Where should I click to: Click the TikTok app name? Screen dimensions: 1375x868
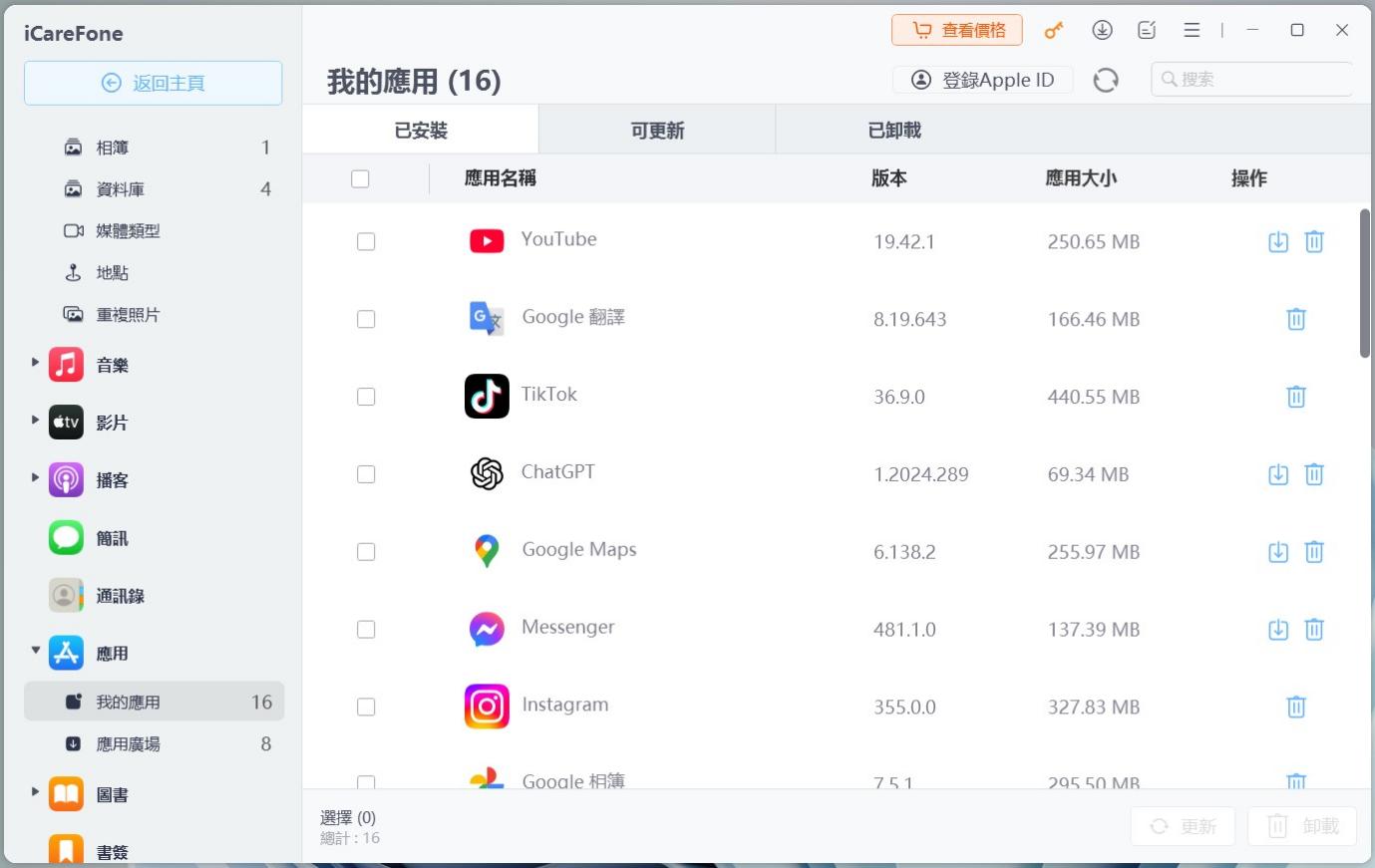[549, 394]
